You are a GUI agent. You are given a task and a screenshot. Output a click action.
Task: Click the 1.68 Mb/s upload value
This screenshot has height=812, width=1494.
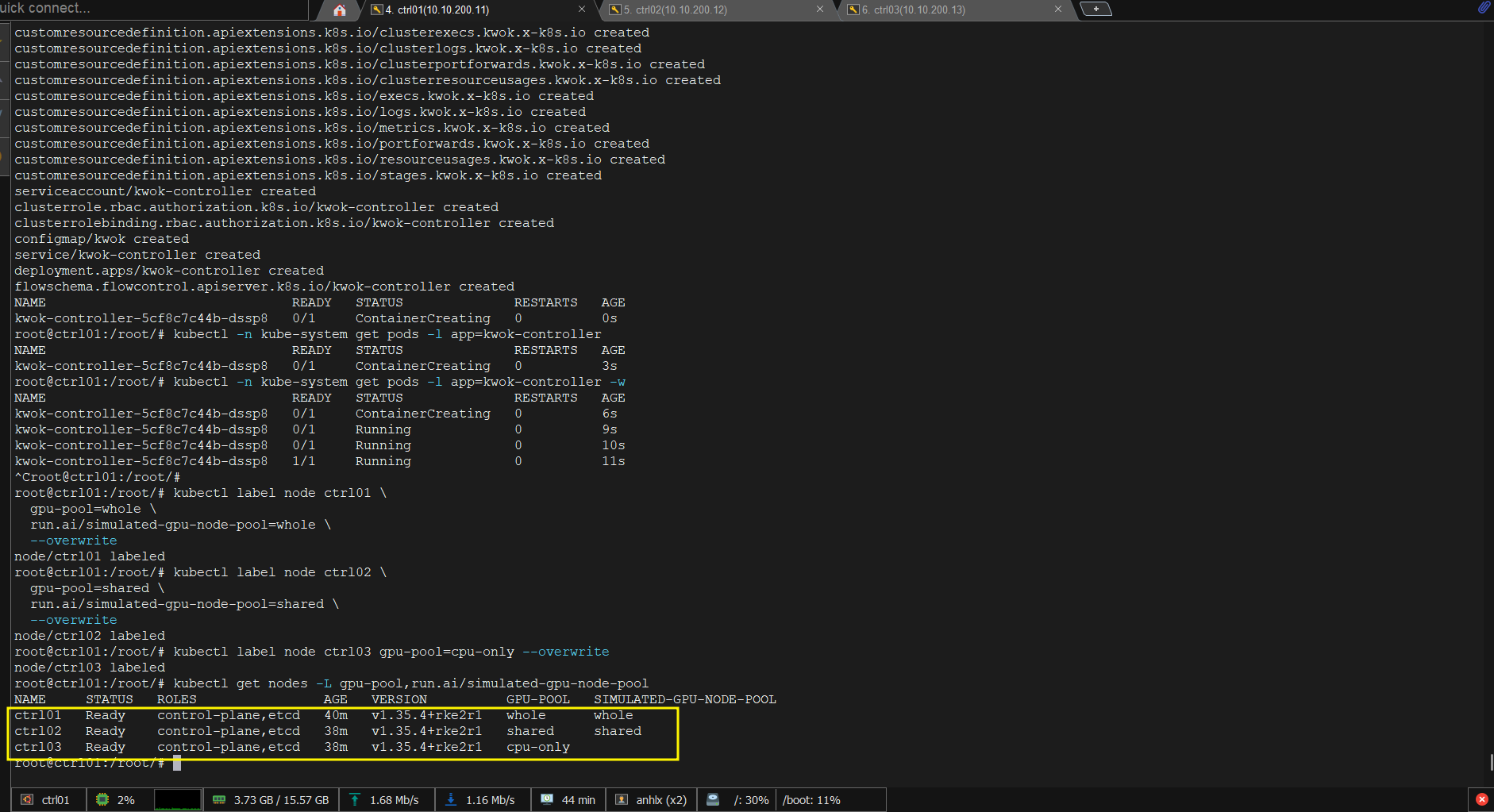pos(394,800)
